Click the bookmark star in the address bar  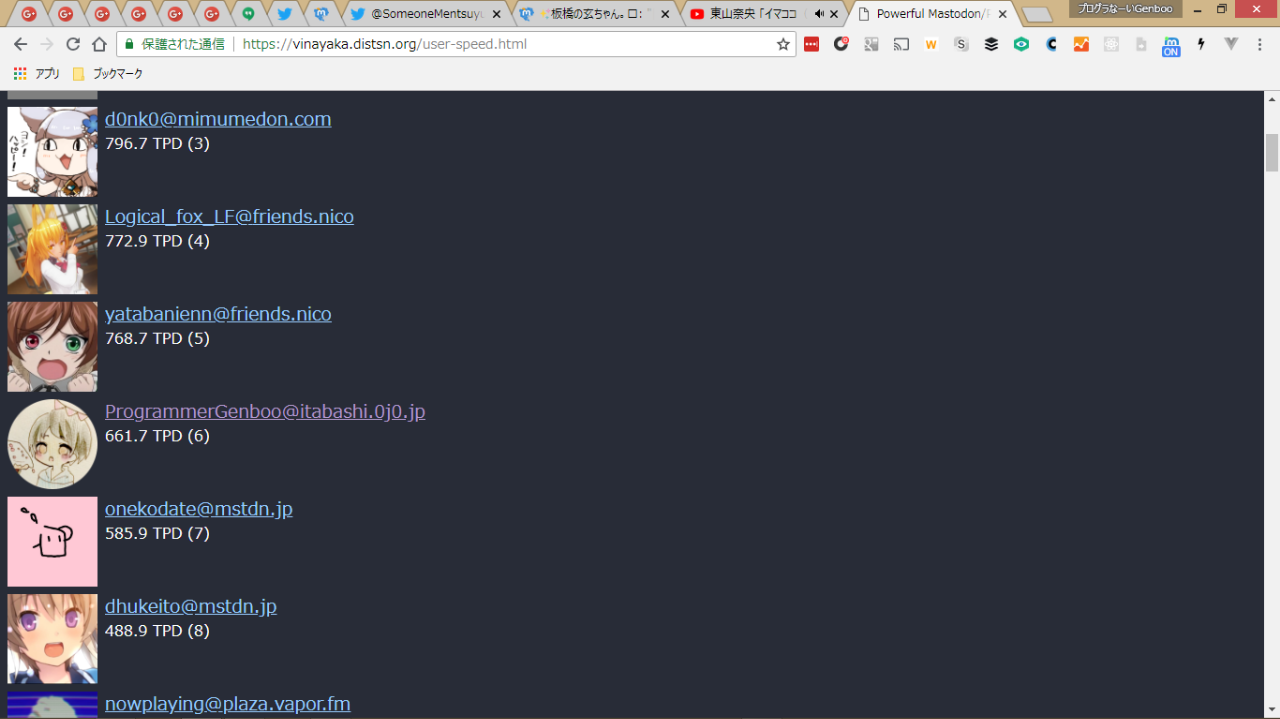(x=783, y=44)
